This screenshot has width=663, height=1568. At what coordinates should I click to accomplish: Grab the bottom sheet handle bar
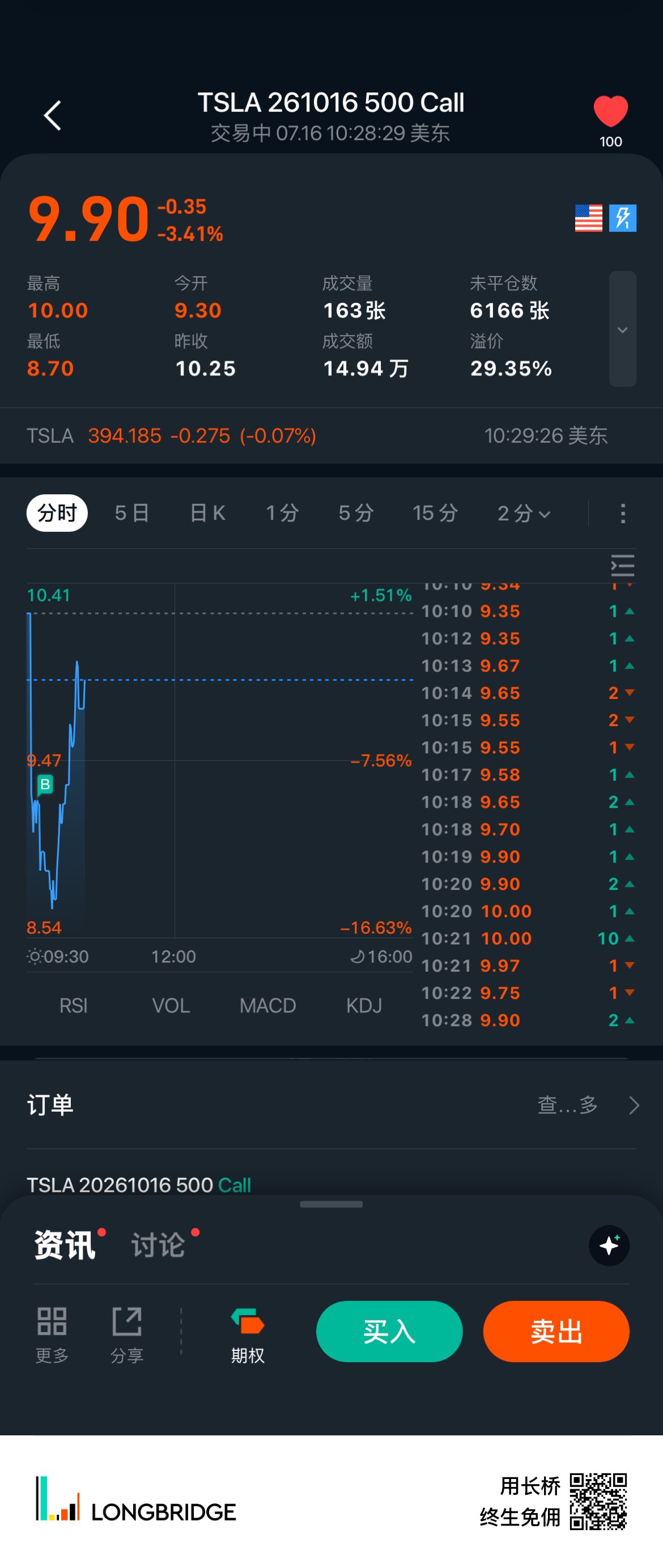(x=331, y=1204)
